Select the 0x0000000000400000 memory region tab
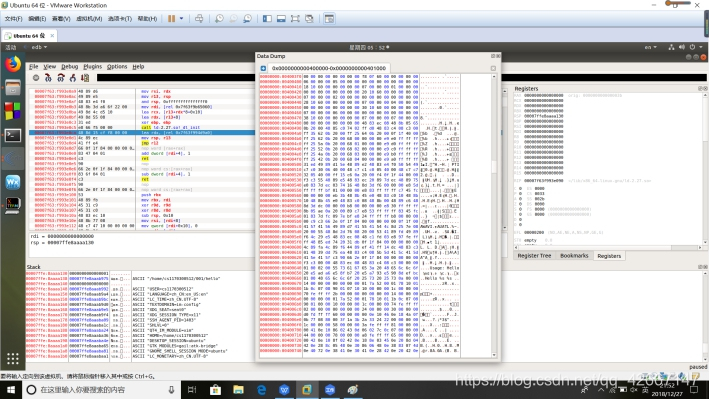This screenshot has height=399, width=709. pos(329,68)
